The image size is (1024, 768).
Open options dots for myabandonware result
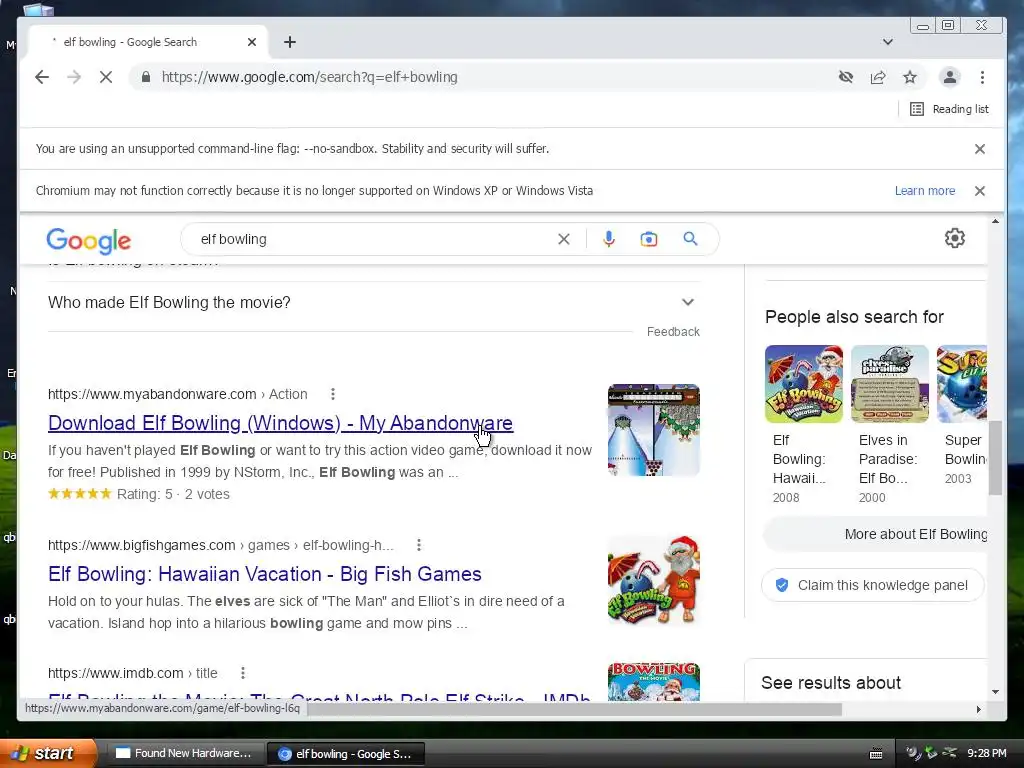pos(333,394)
